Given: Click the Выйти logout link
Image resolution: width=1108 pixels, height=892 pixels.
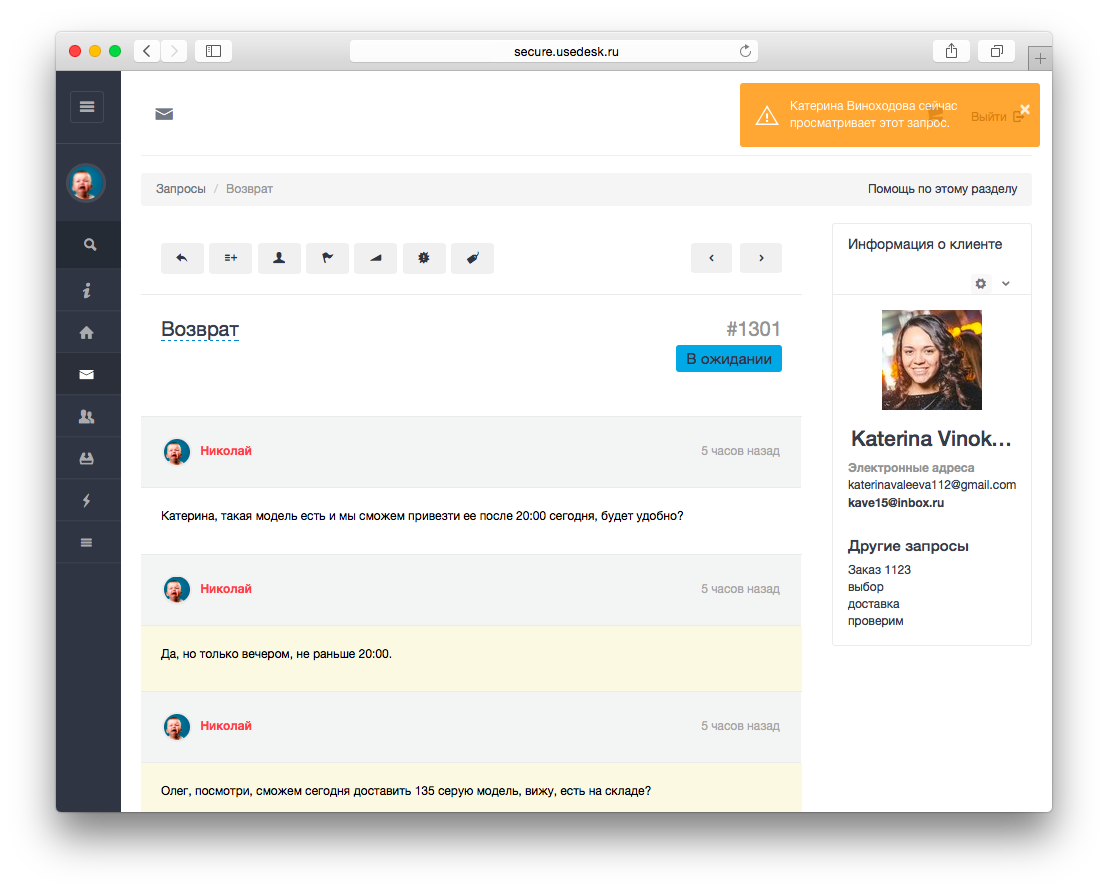Looking at the screenshot, I should tap(996, 117).
